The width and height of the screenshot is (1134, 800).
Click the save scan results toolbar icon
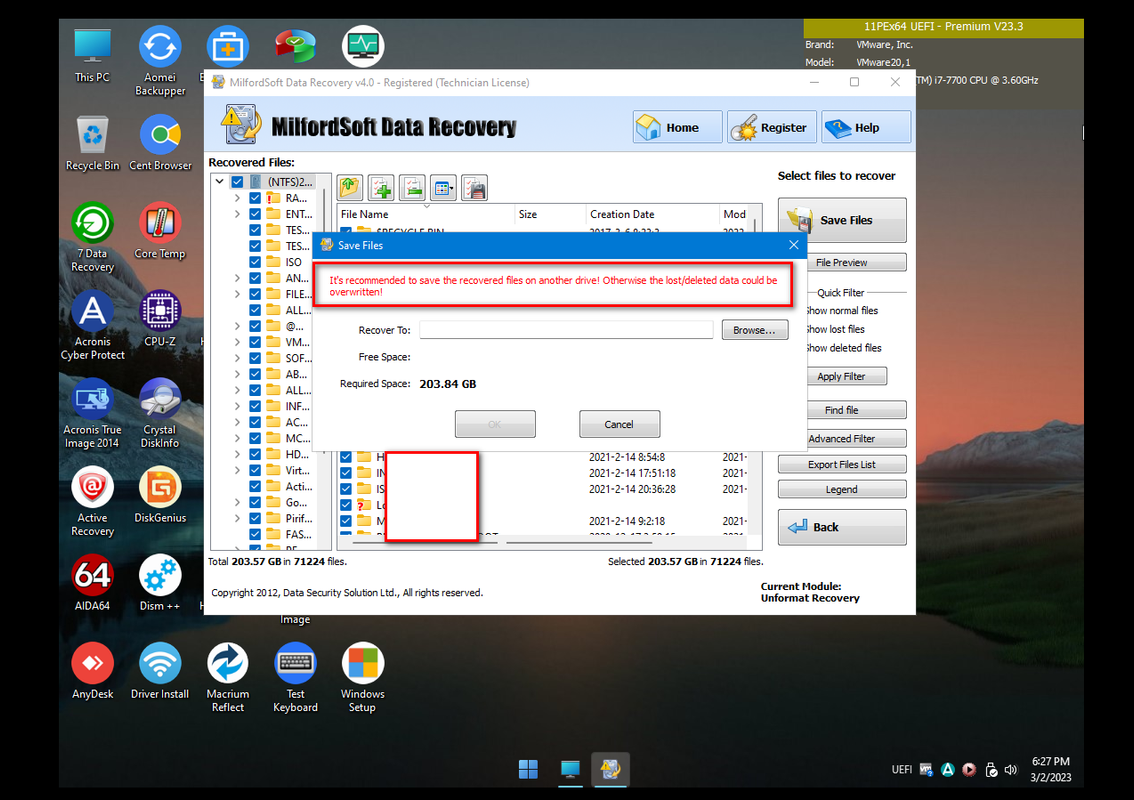pyautogui.click(x=474, y=187)
